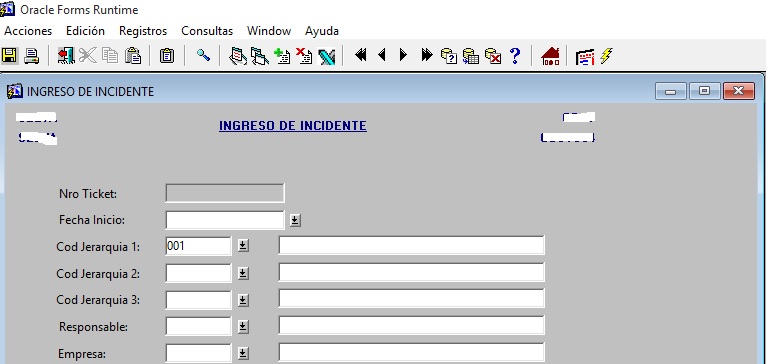Click the Empresa code field

[x=198, y=353]
